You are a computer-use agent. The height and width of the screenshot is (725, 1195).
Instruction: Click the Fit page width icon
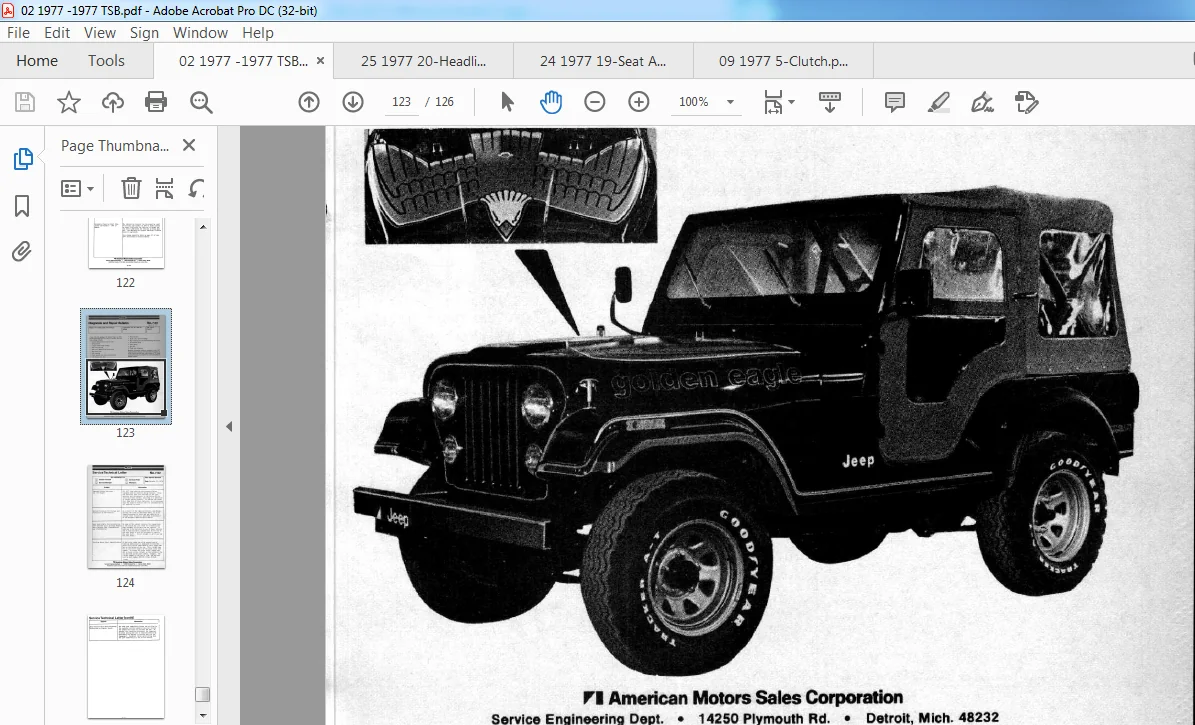[x=773, y=102]
